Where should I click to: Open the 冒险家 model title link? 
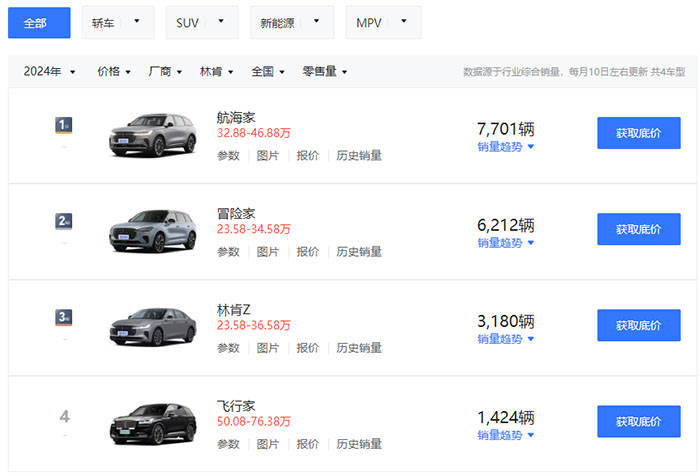click(236, 214)
